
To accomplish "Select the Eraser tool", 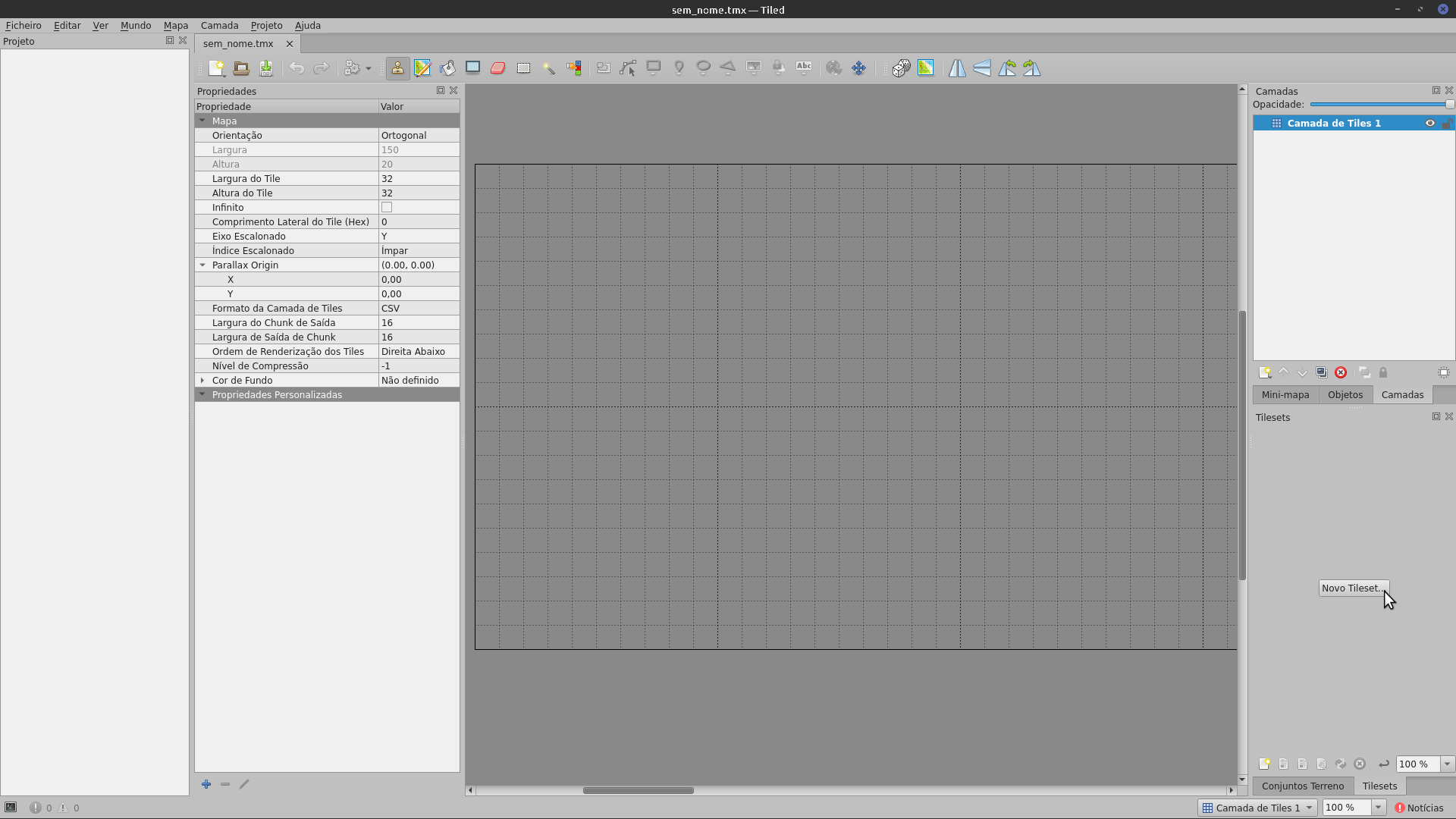I will [497, 68].
